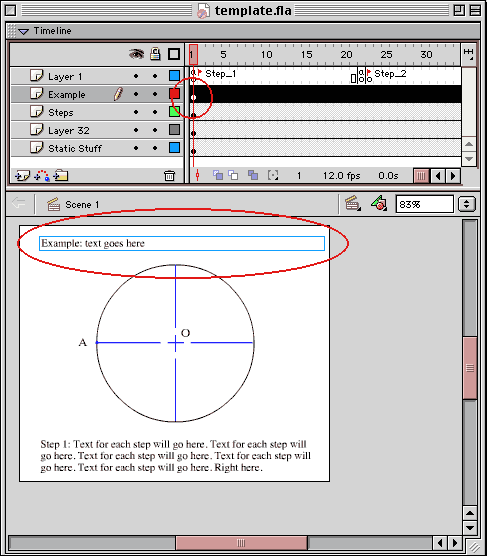Screen dimensions: 487x556
Task: Click the layers scroll down arrow
Action: pyautogui.click(x=469, y=159)
